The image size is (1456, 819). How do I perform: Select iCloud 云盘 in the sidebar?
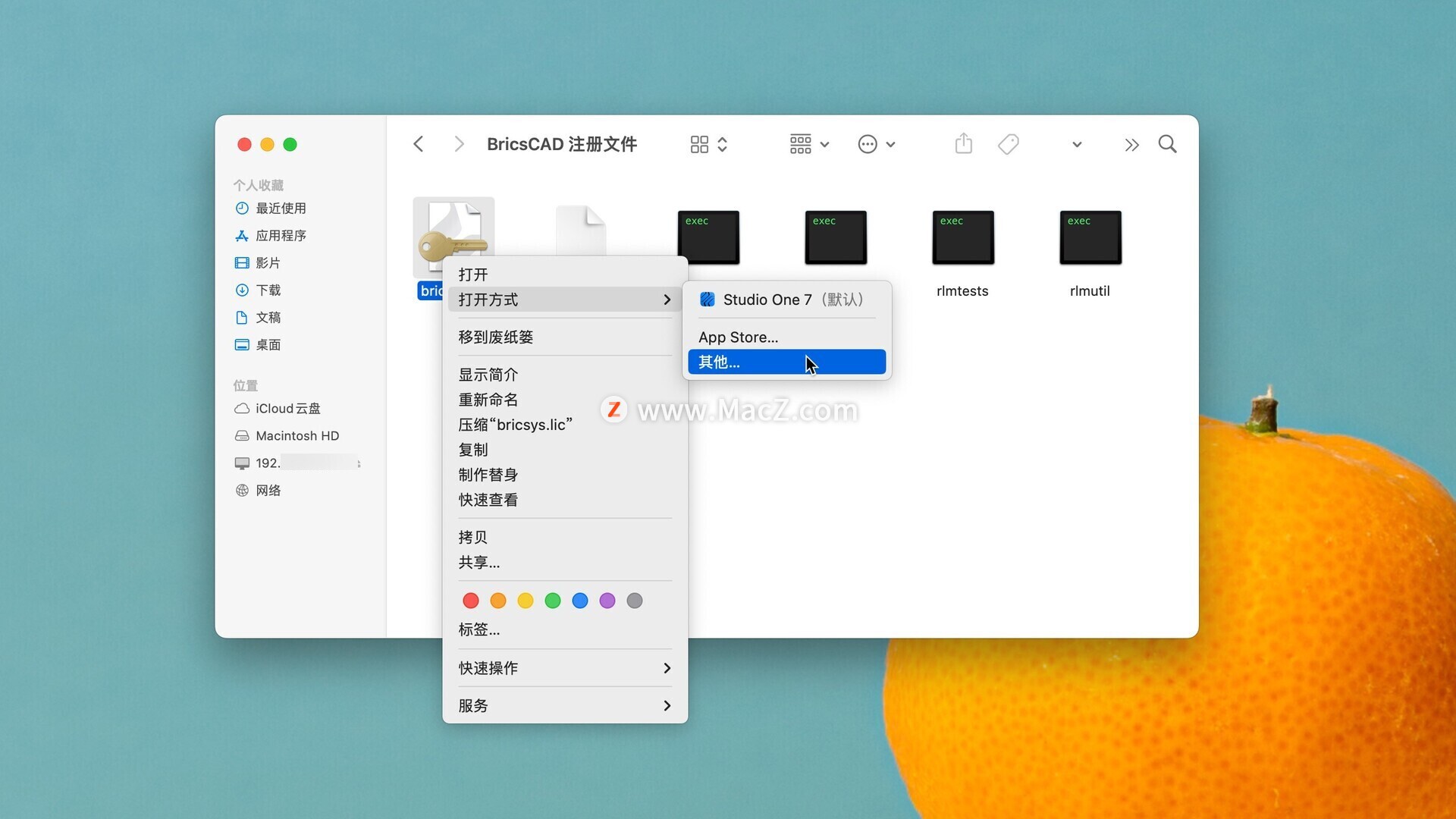point(278,408)
